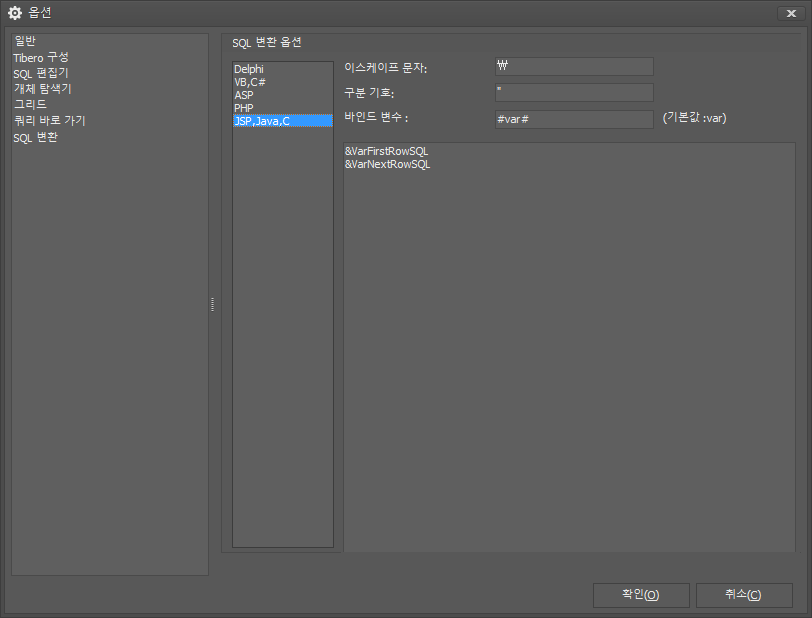Select 그리드 category
This screenshot has width=812, height=618.
point(31,105)
